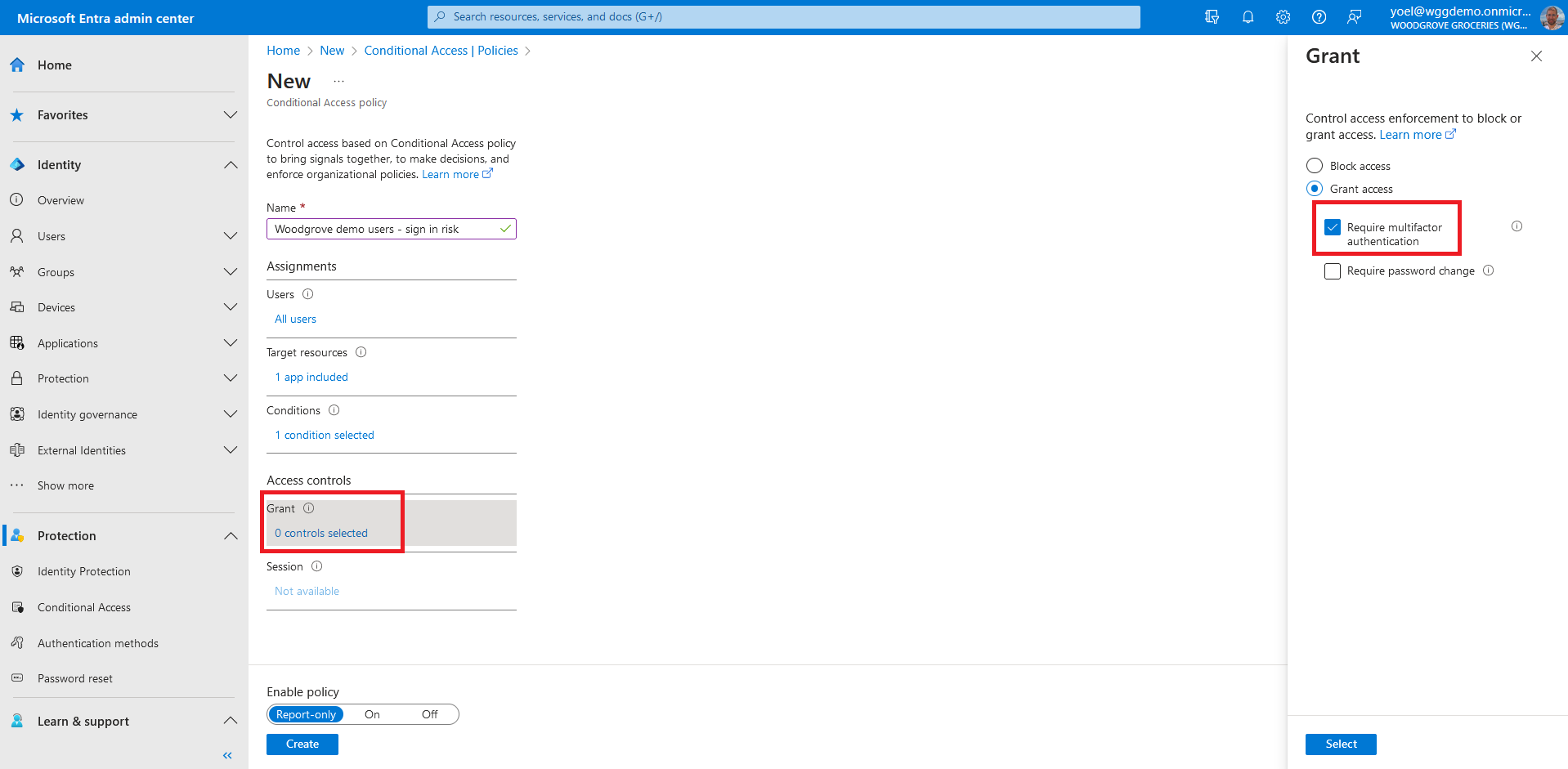Viewport: 1568px width, 769px height.
Task: Switch Enable policy to On
Action: (x=372, y=714)
